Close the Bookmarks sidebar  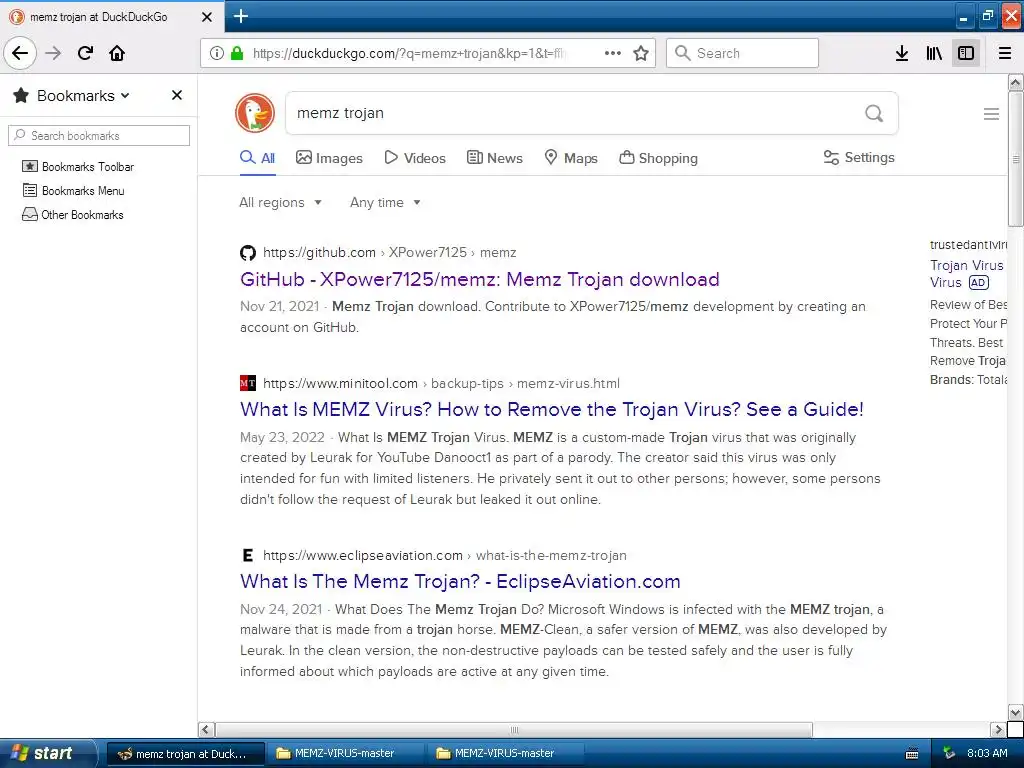pos(176,95)
